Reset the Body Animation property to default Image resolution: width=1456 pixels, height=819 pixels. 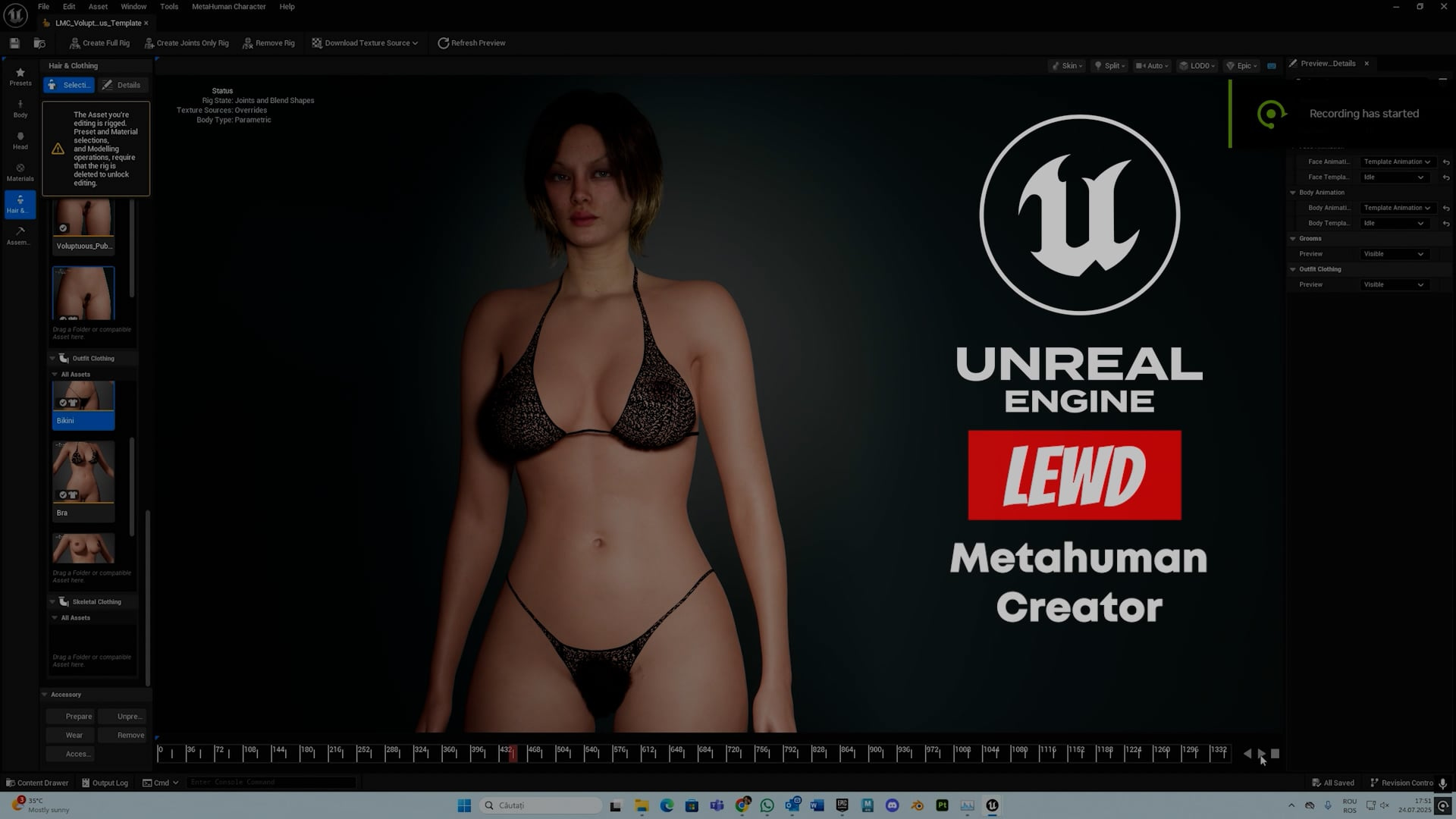pos(1446,208)
